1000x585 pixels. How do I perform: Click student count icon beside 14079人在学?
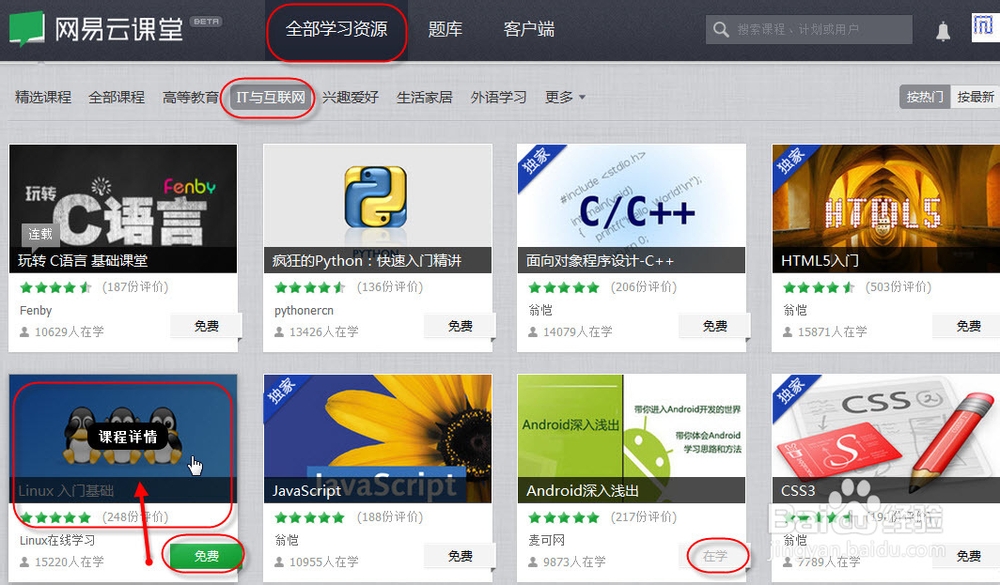pyautogui.click(x=533, y=332)
